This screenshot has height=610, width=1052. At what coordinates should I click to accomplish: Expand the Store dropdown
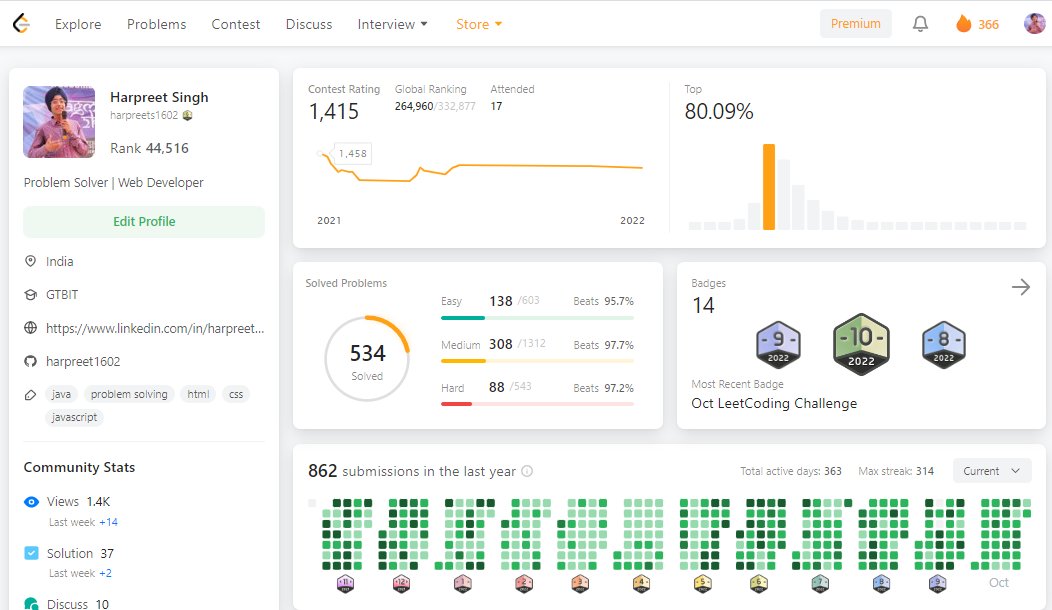479,24
